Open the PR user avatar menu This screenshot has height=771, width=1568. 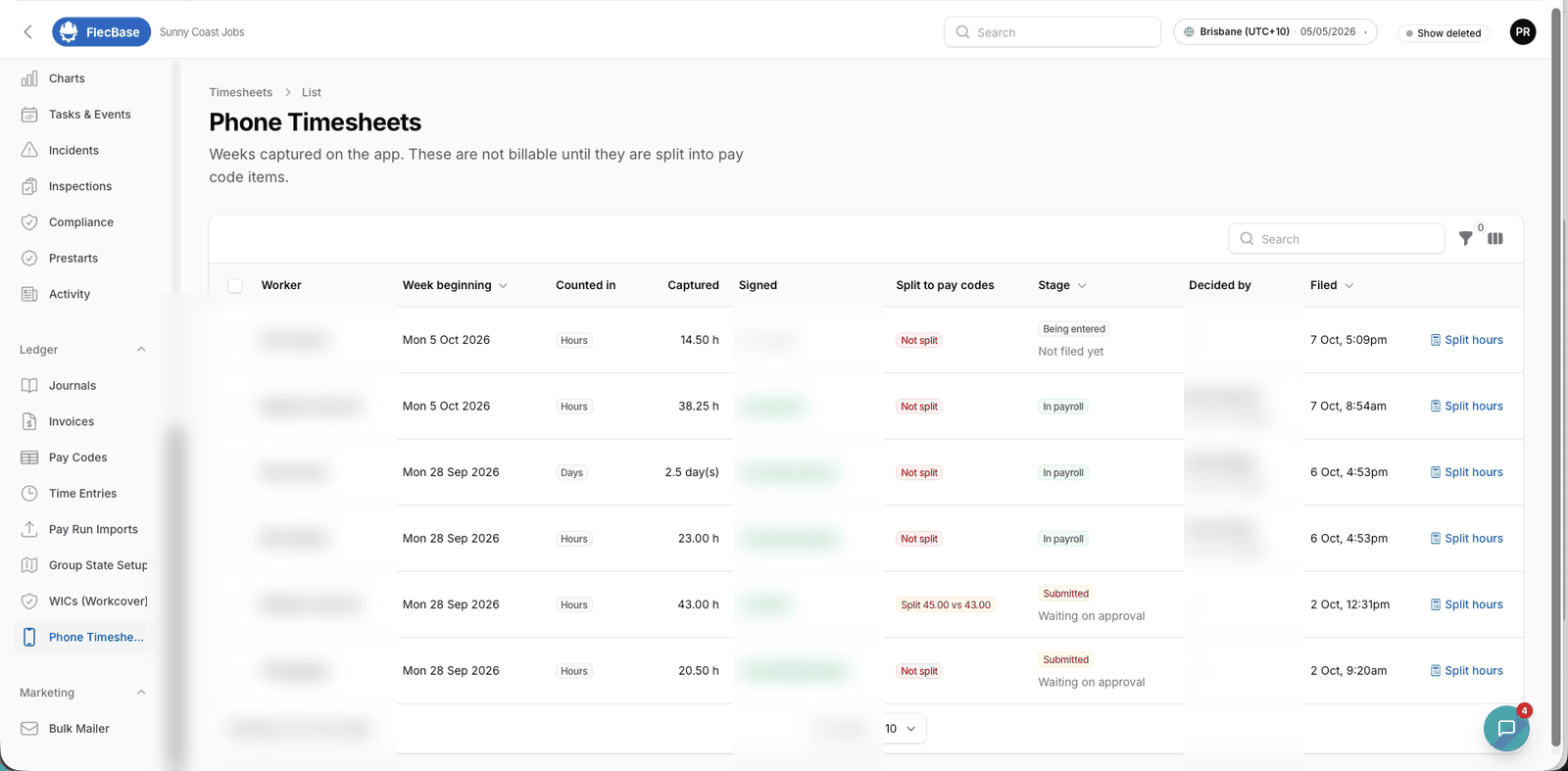1523,32
